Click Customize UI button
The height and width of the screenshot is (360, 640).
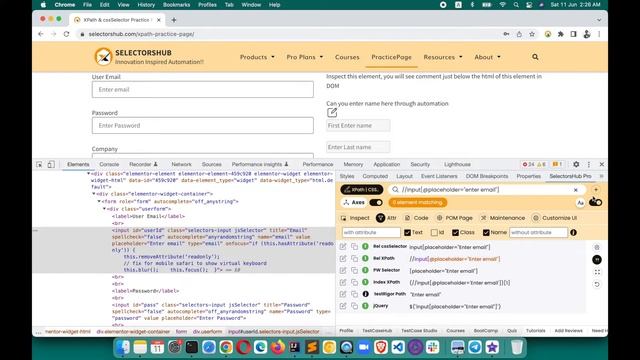coord(555,218)
